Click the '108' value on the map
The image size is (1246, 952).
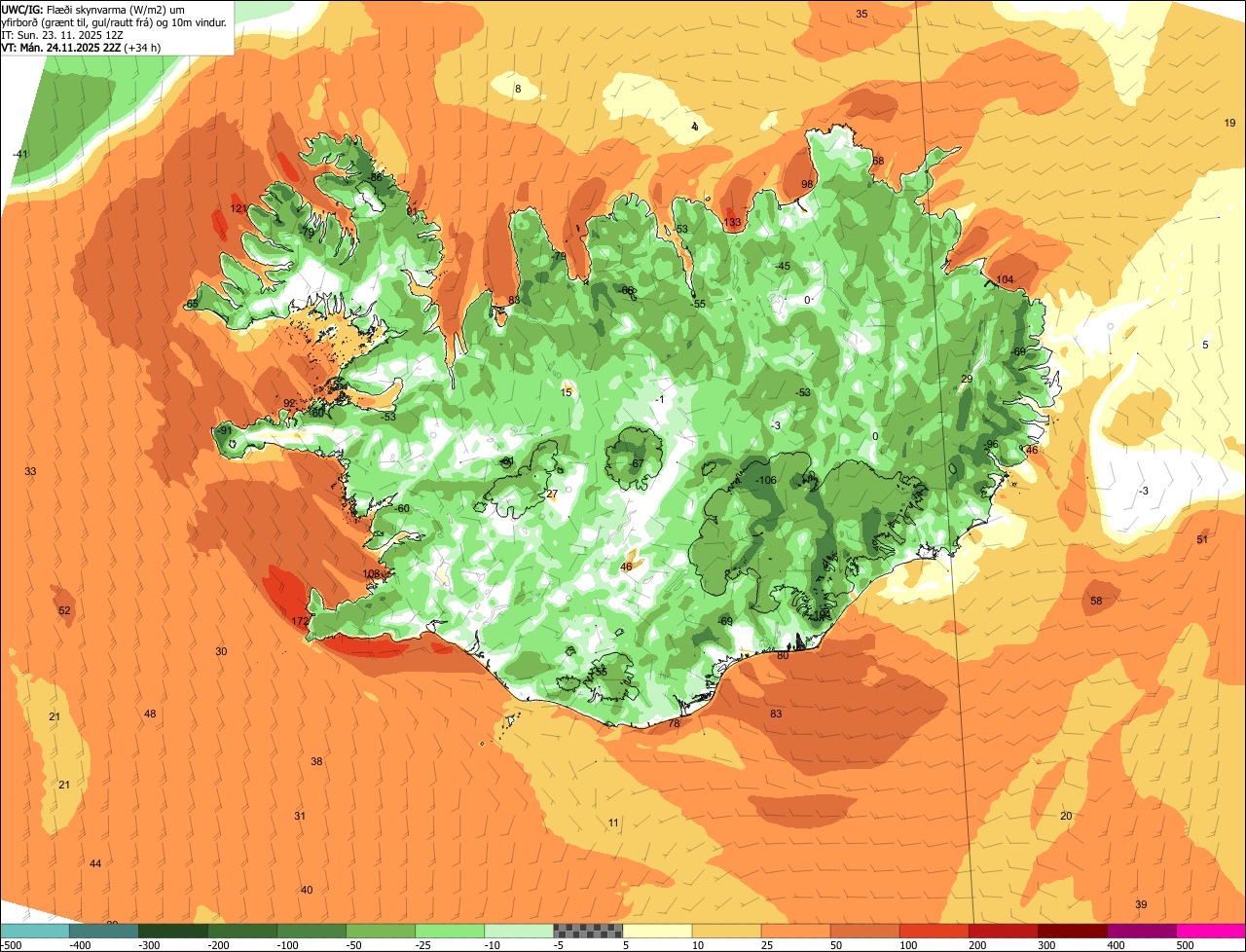pos(371,574)
